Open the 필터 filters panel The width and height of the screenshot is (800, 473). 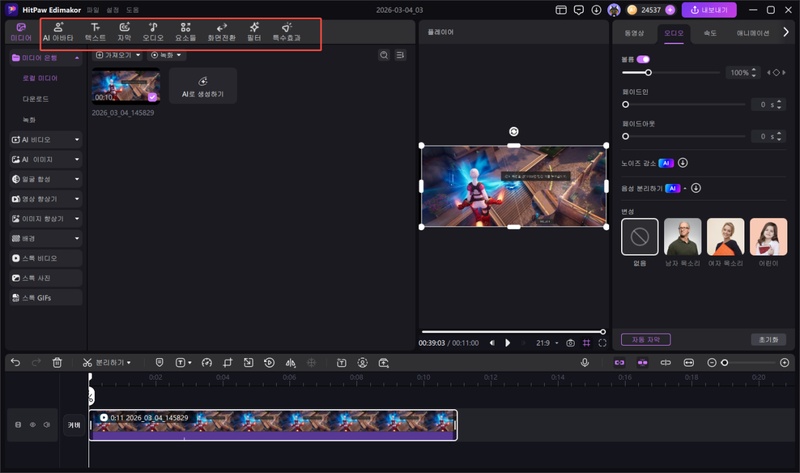254,31
